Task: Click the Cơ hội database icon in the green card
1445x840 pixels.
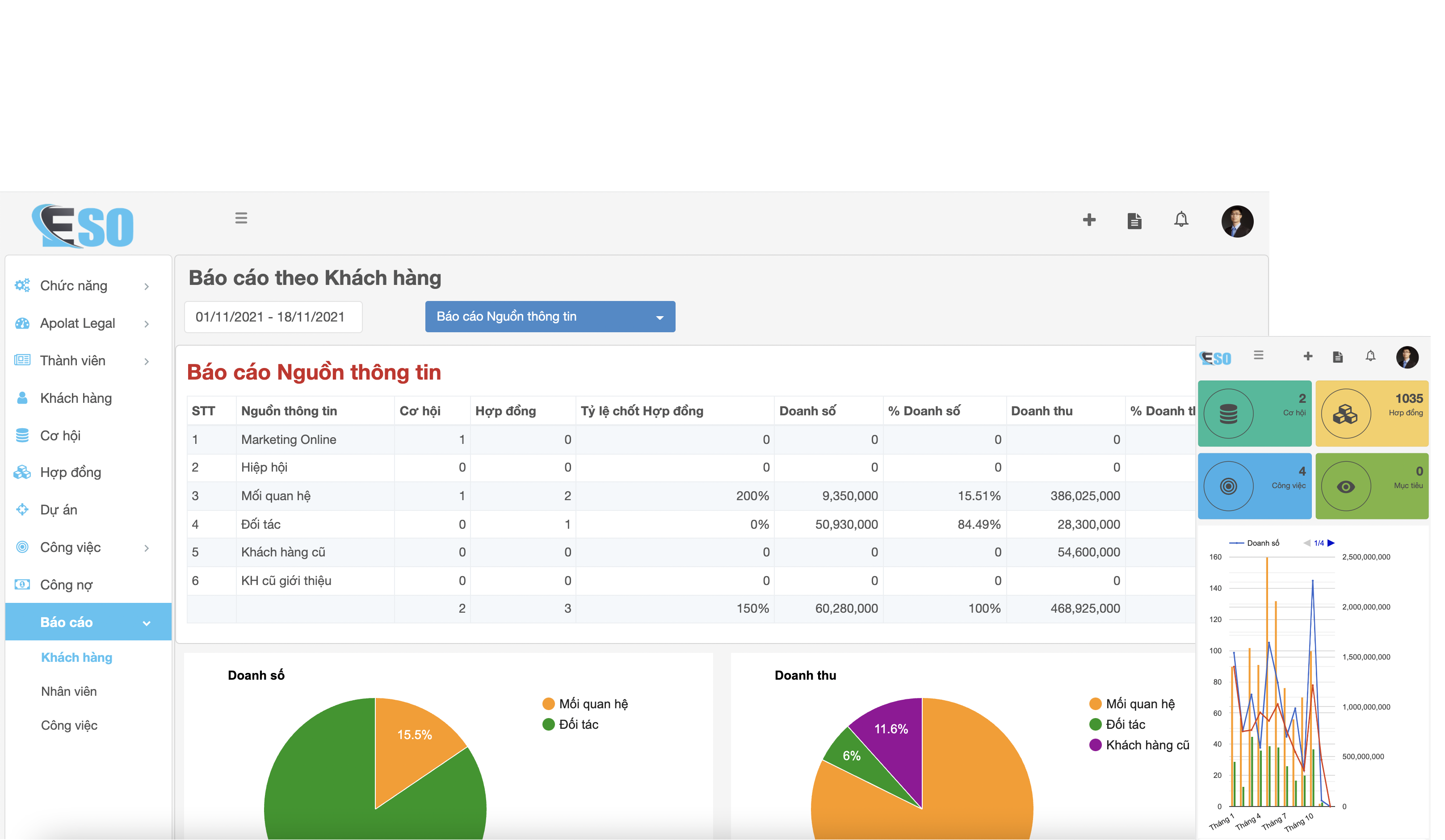Action: (1228, 414)
